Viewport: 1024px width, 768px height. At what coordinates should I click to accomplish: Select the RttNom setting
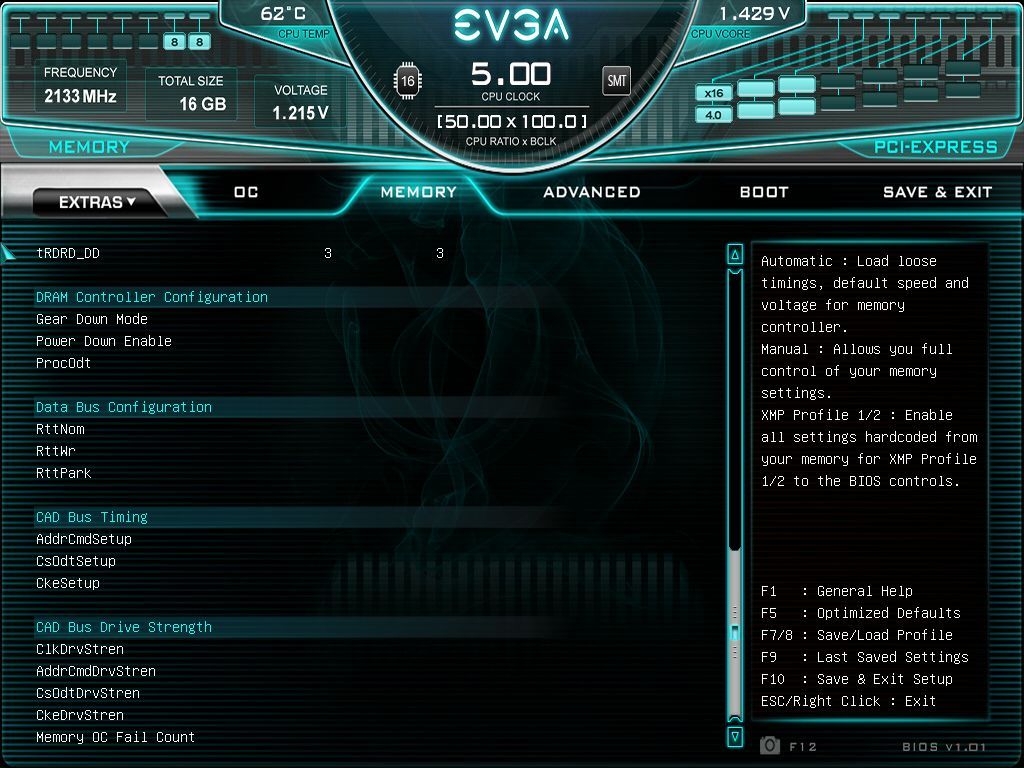60,429
